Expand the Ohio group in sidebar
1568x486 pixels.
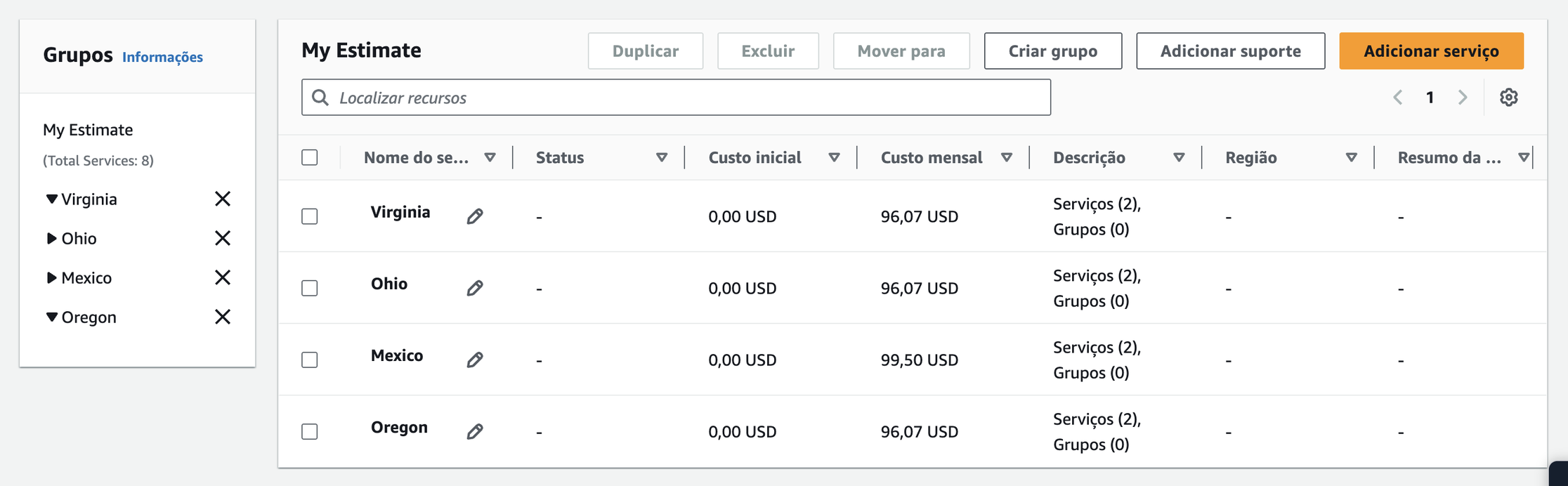click(x=51, y=238)
